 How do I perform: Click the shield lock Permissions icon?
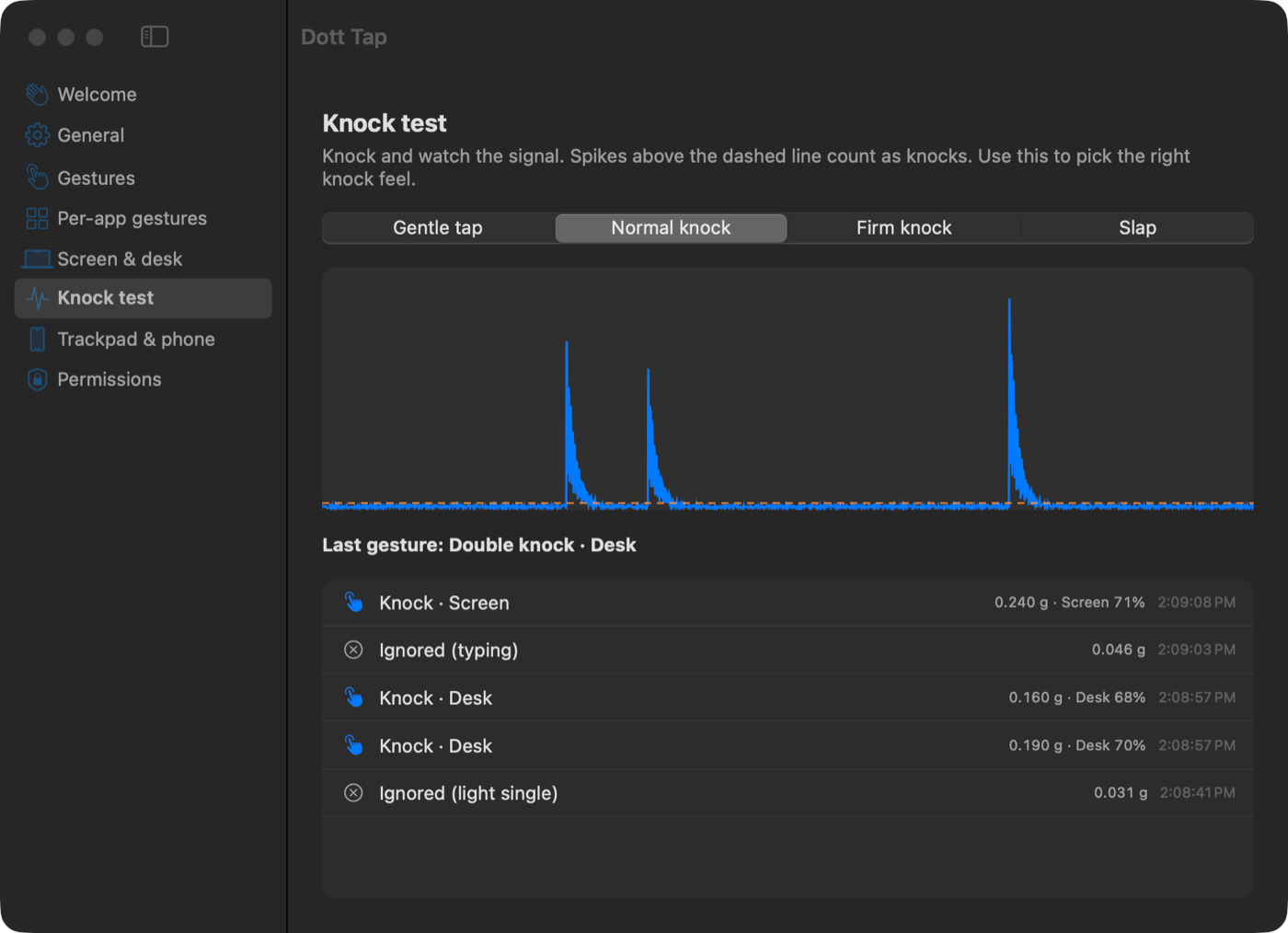(x=37, y=379)
